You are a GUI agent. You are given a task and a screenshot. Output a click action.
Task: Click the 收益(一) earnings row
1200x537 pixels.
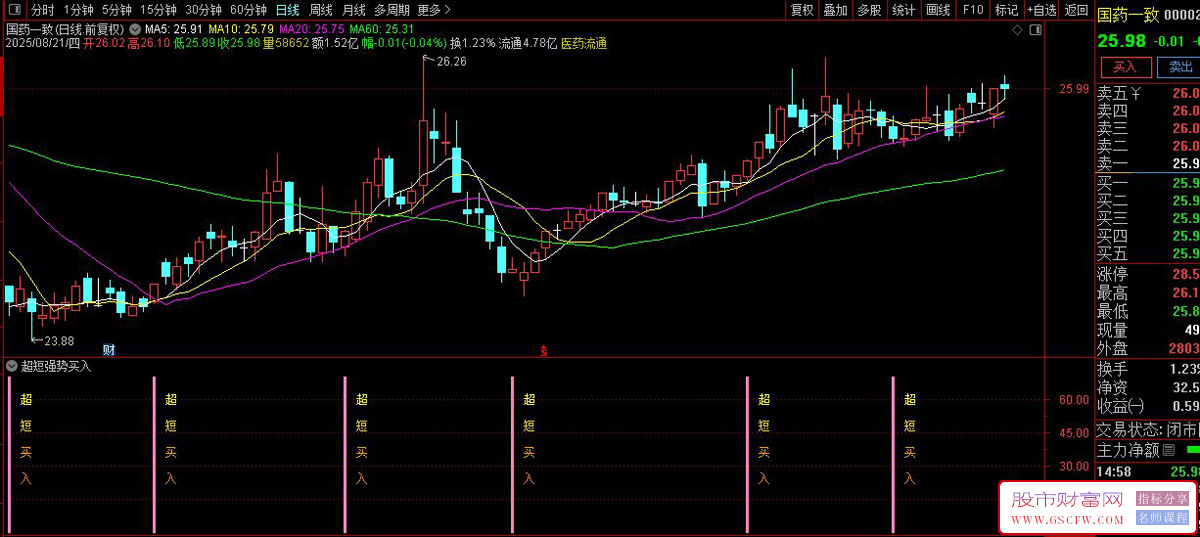point(1148,406)
